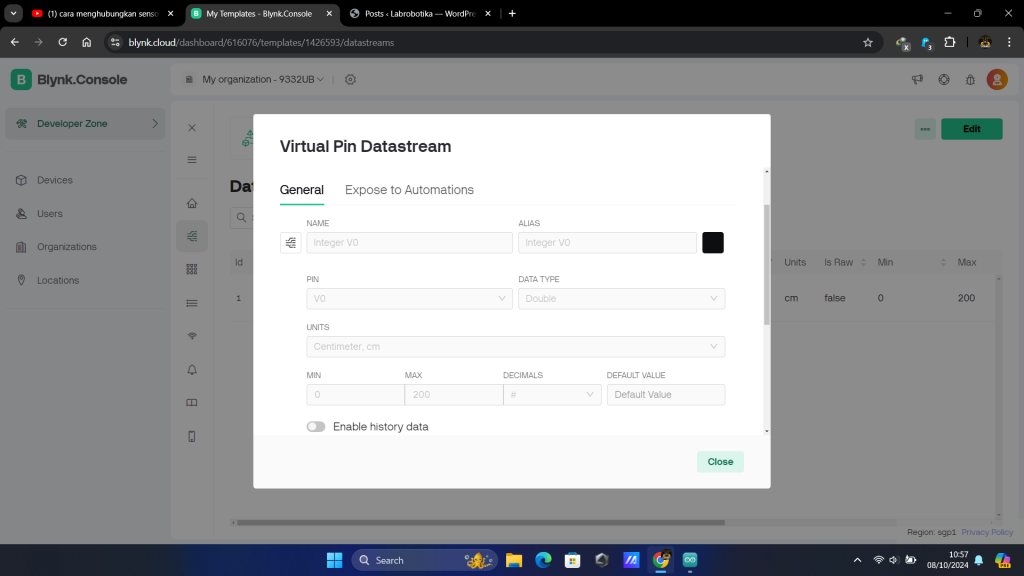The image size is (1024, 576).
Task: Open the PIN V0 dropdown
Action: pos(409,298)
